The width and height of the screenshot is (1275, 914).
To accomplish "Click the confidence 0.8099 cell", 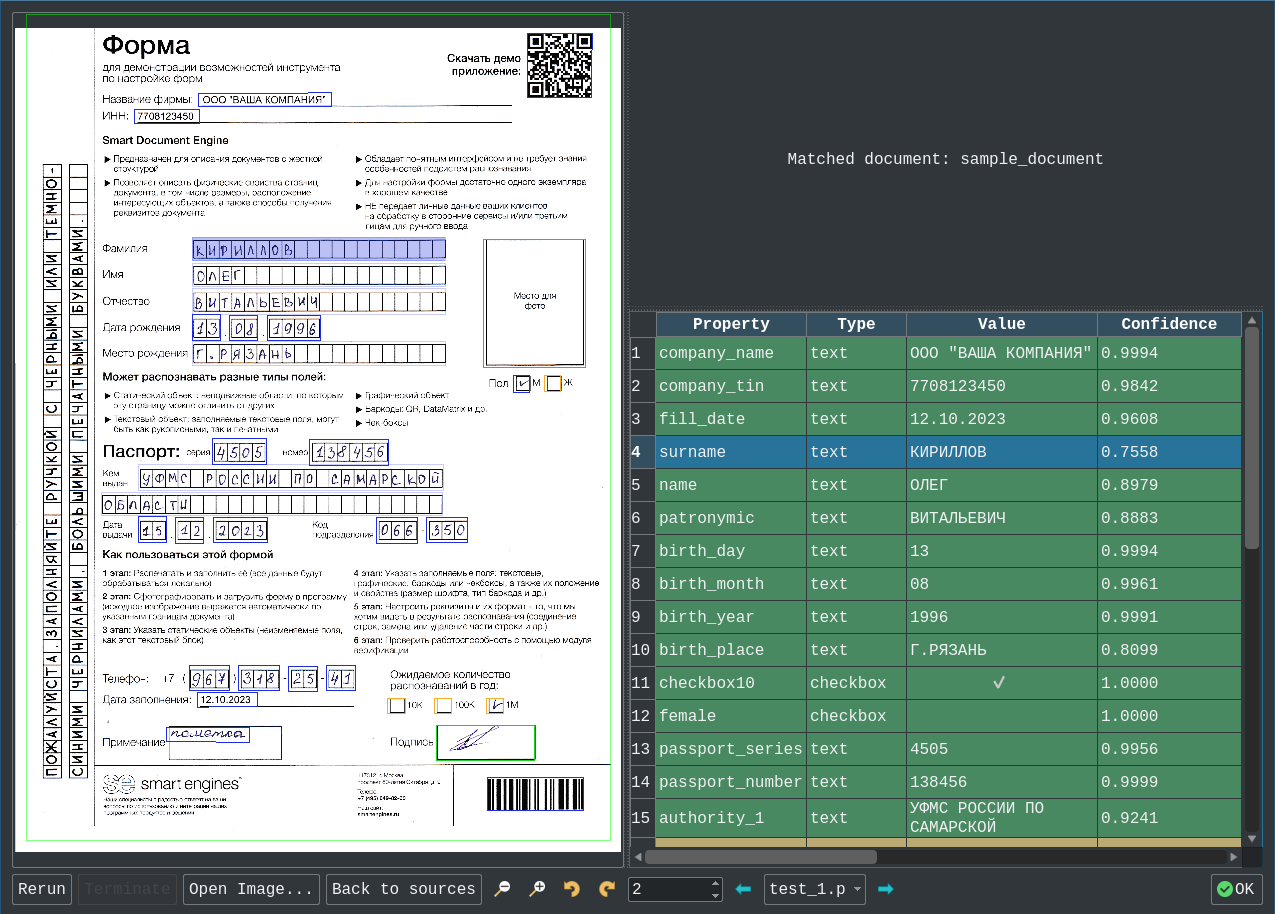I will pyautogui.click(x=1169, y=650).
